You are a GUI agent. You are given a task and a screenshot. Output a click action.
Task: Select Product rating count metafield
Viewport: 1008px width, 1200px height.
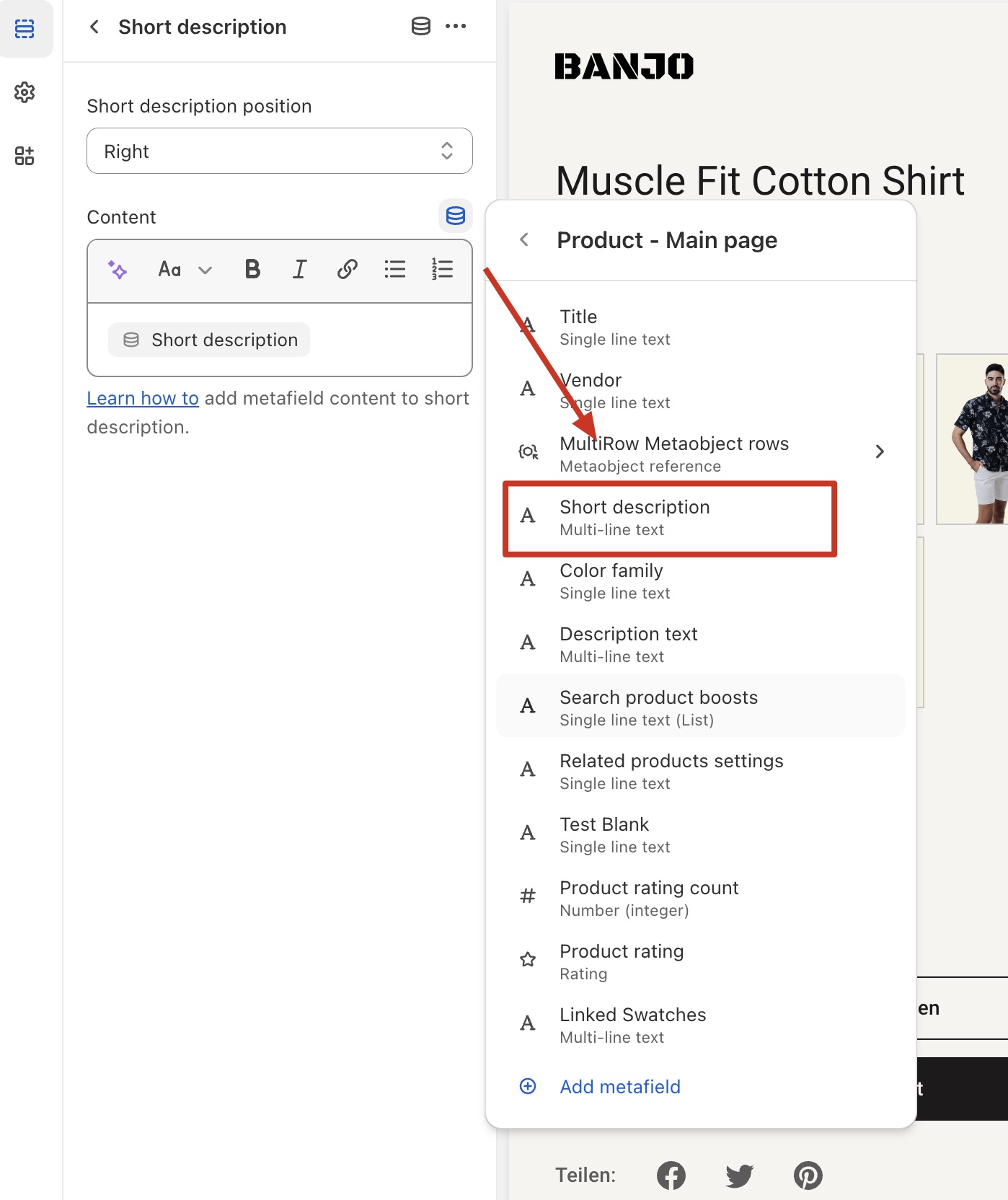click(700, 899)
